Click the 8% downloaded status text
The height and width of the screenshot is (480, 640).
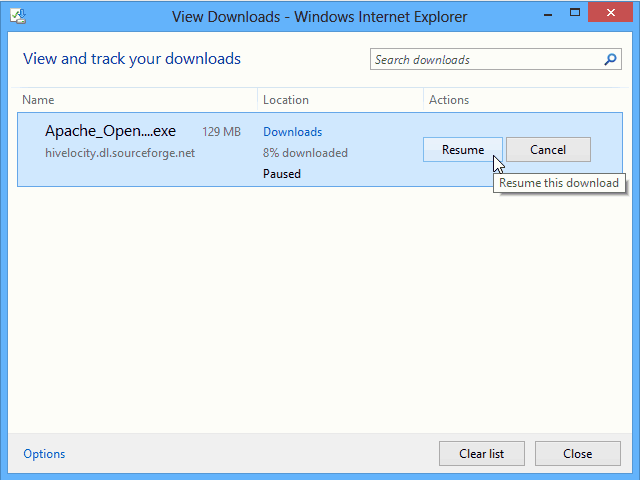click(x=305, y=153)
